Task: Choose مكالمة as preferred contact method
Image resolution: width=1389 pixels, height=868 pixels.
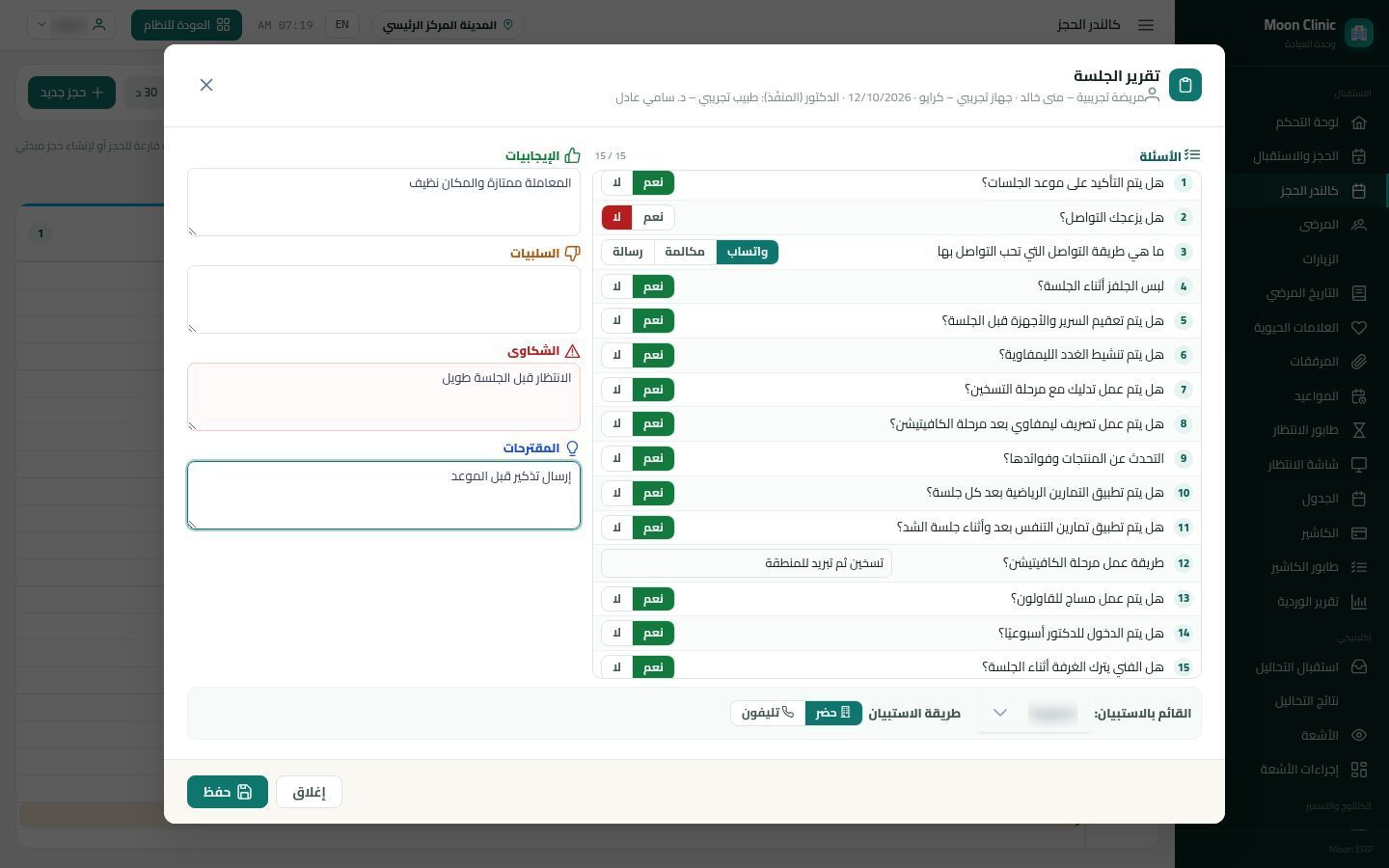Action: [685, 252]
